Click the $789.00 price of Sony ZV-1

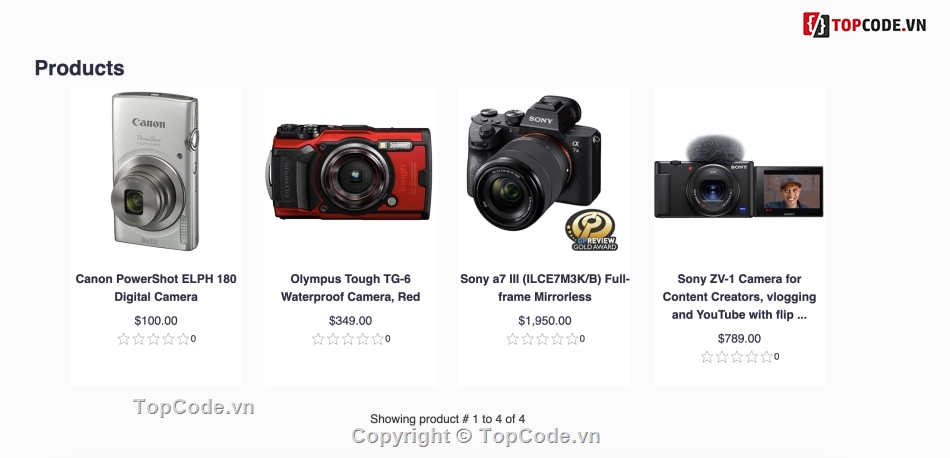(739, 339)
